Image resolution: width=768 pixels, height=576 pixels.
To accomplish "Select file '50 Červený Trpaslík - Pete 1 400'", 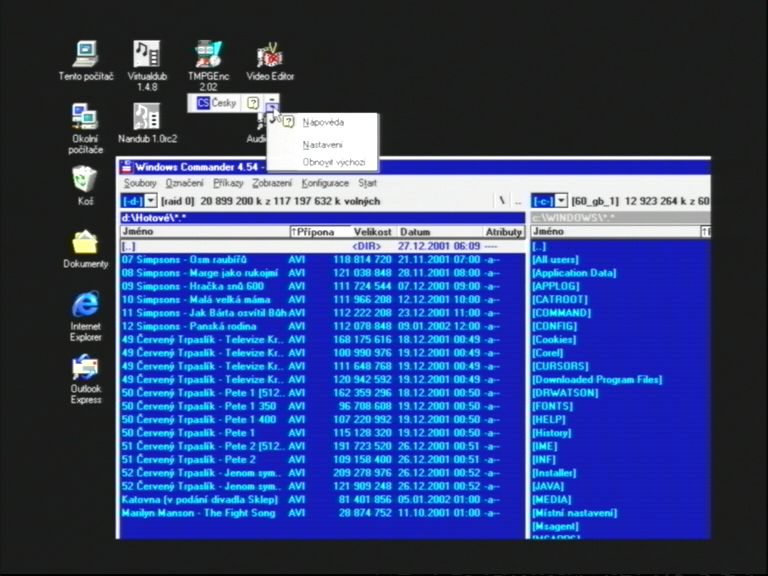I will point(322,419).
